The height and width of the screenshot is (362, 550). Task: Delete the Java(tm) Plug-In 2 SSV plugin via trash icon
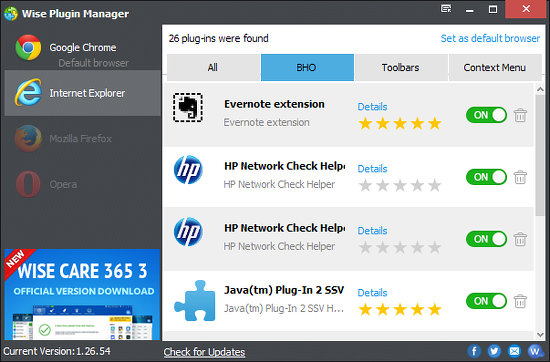click(520, 301)
